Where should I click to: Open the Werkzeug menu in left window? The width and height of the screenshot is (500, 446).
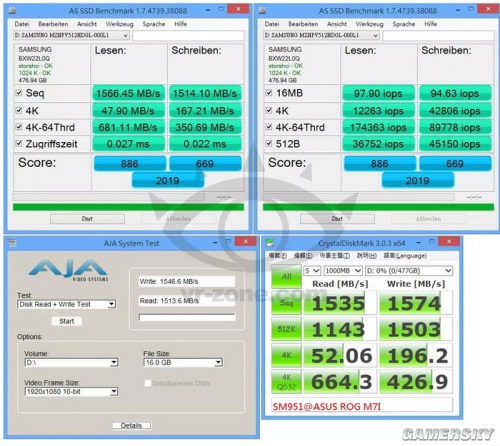tap(119, 24)
